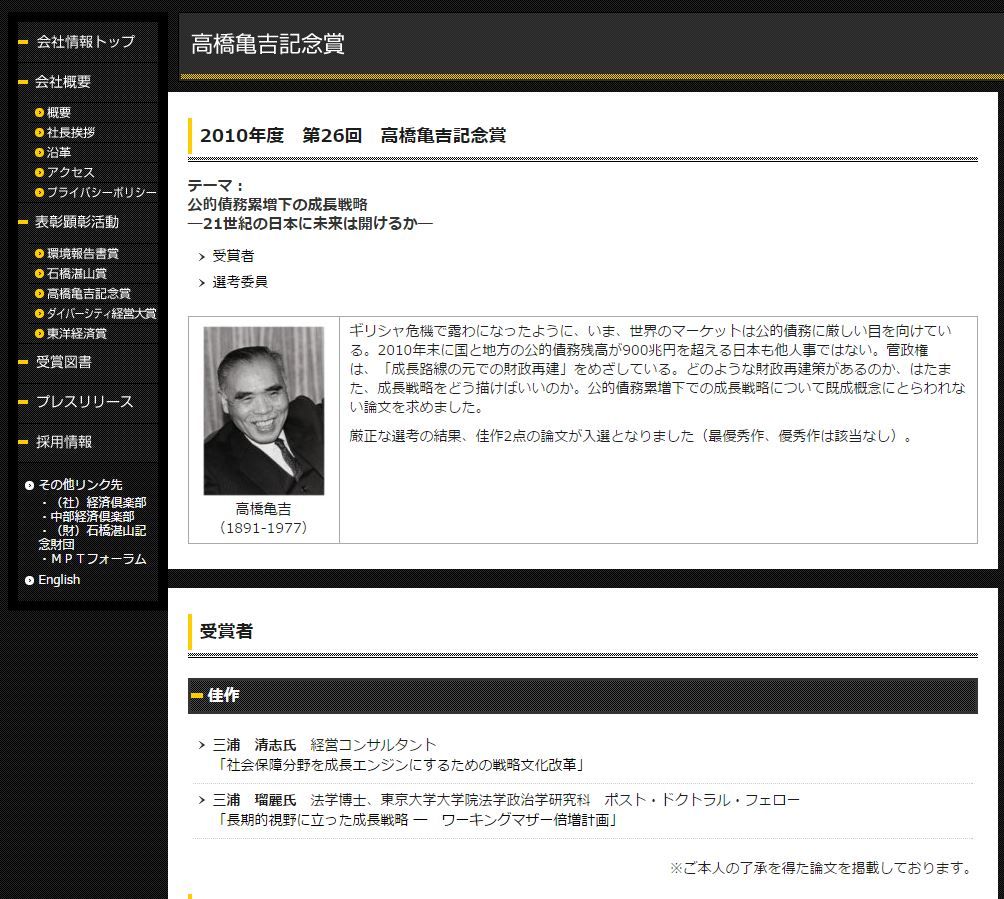Image resolution: width=1004 pixels, height=899 pixels.
Task: Open ダイバーシティ経営大賞 in the sidebar
Action: (102, 313)
